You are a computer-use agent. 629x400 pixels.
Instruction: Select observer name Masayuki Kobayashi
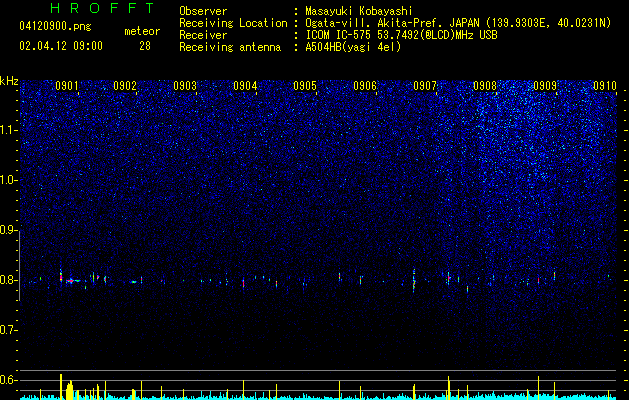(x=359, y=11)
